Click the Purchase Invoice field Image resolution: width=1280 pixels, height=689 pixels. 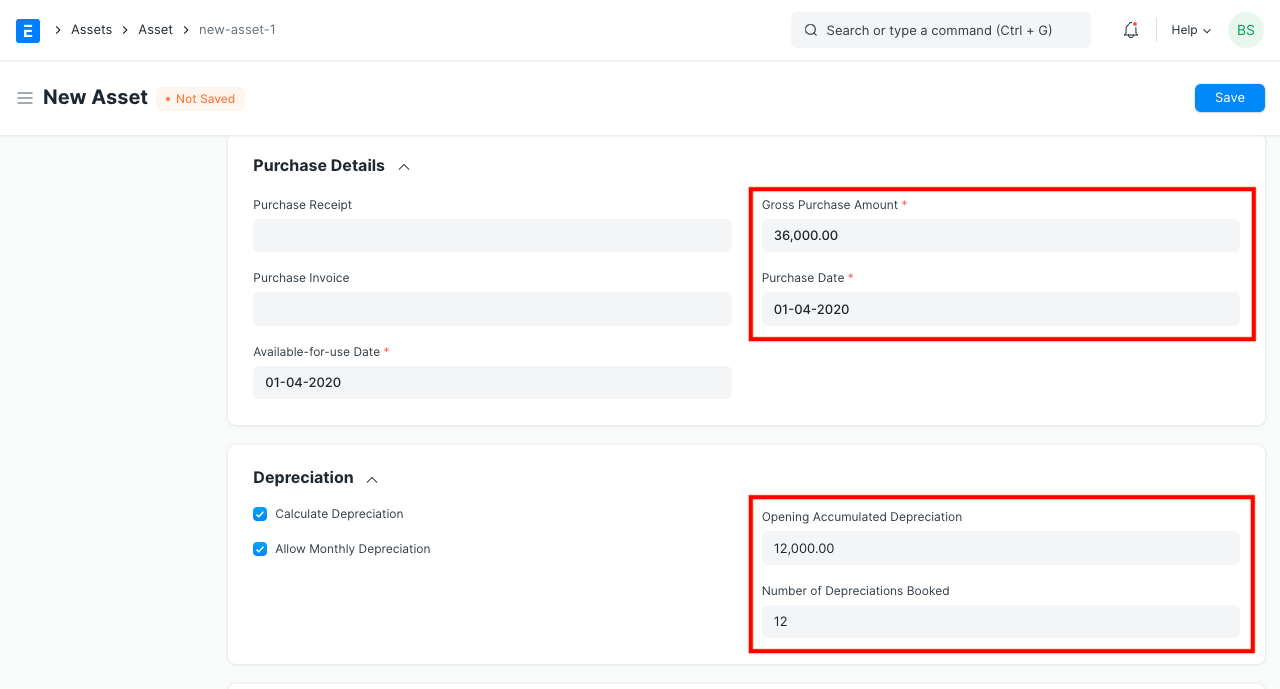coord(492,309)
